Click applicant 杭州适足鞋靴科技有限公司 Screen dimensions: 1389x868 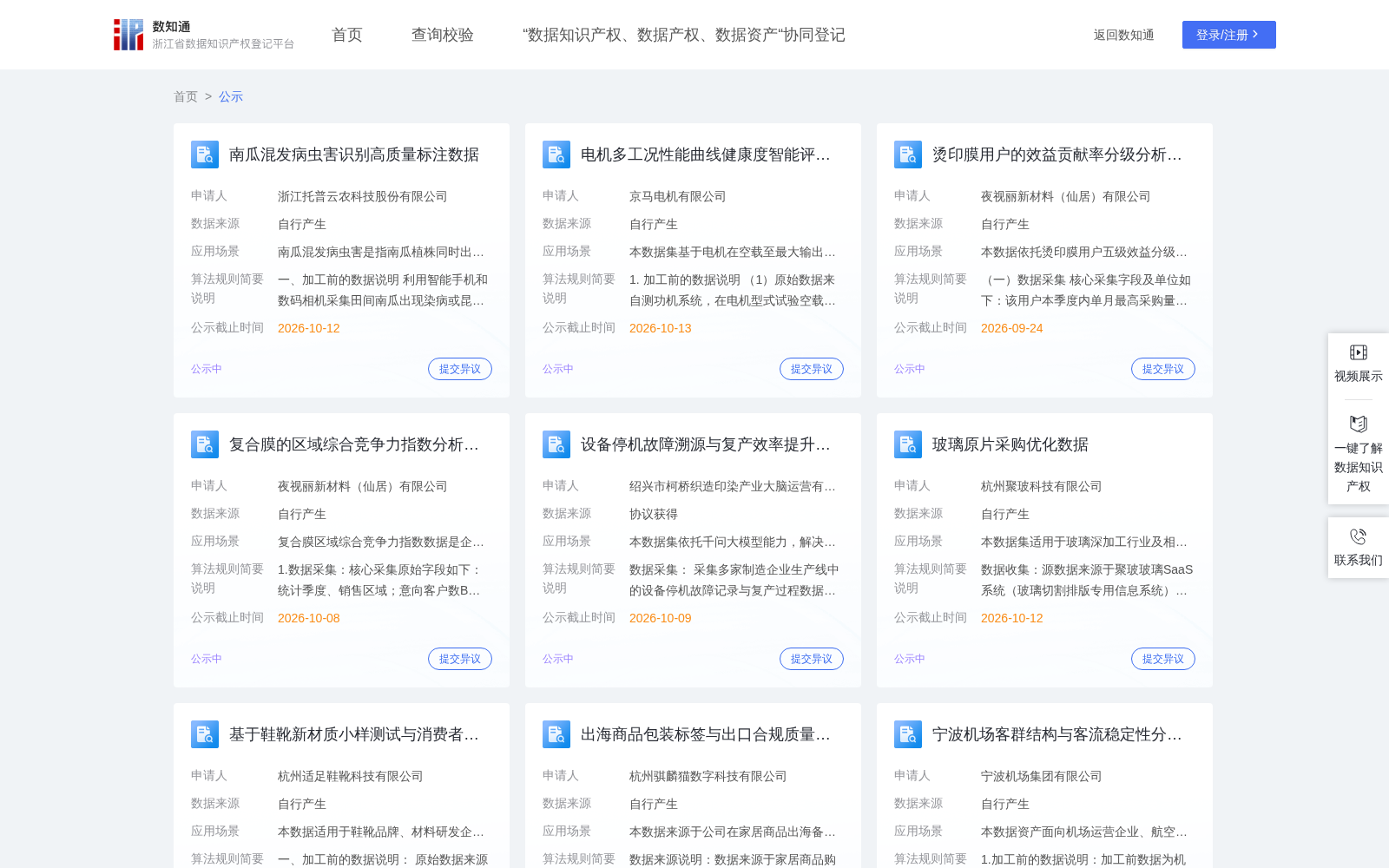tap(351, 776)
